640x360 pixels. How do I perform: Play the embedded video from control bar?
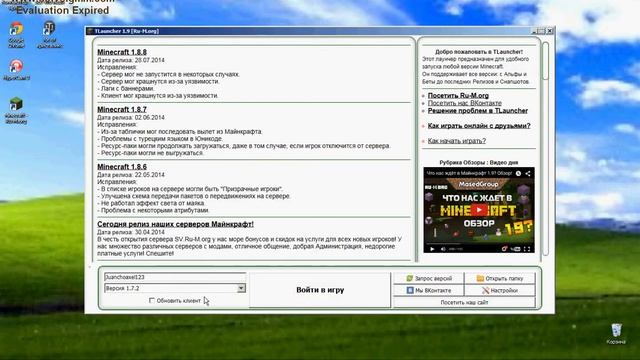tap(432, 249)
